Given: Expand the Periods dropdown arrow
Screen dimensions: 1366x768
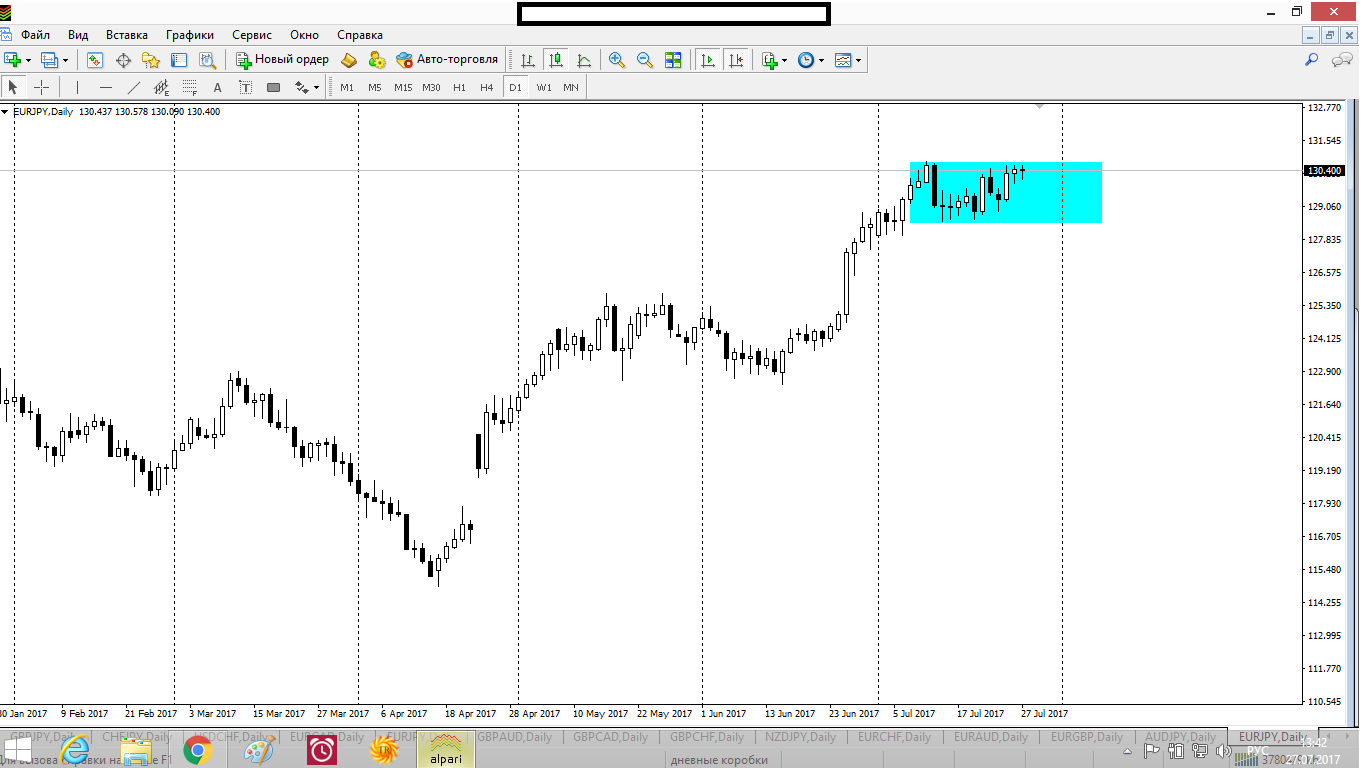Looking at the screenshot, I should (821, 60).
